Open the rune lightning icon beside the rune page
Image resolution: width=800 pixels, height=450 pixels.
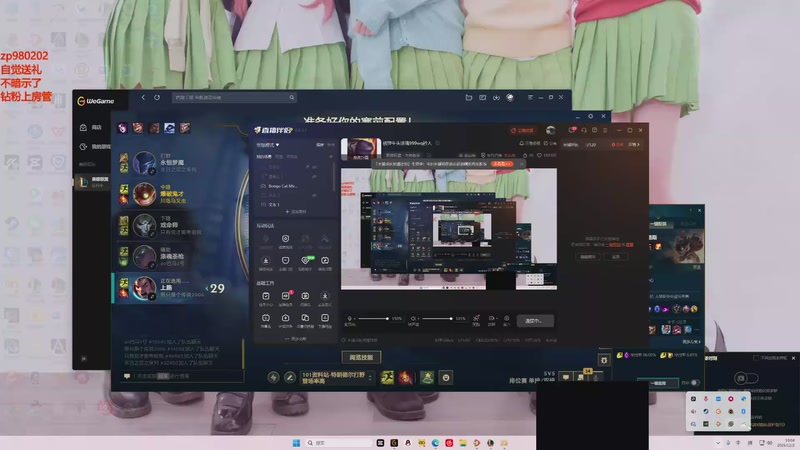click(273, 378)
